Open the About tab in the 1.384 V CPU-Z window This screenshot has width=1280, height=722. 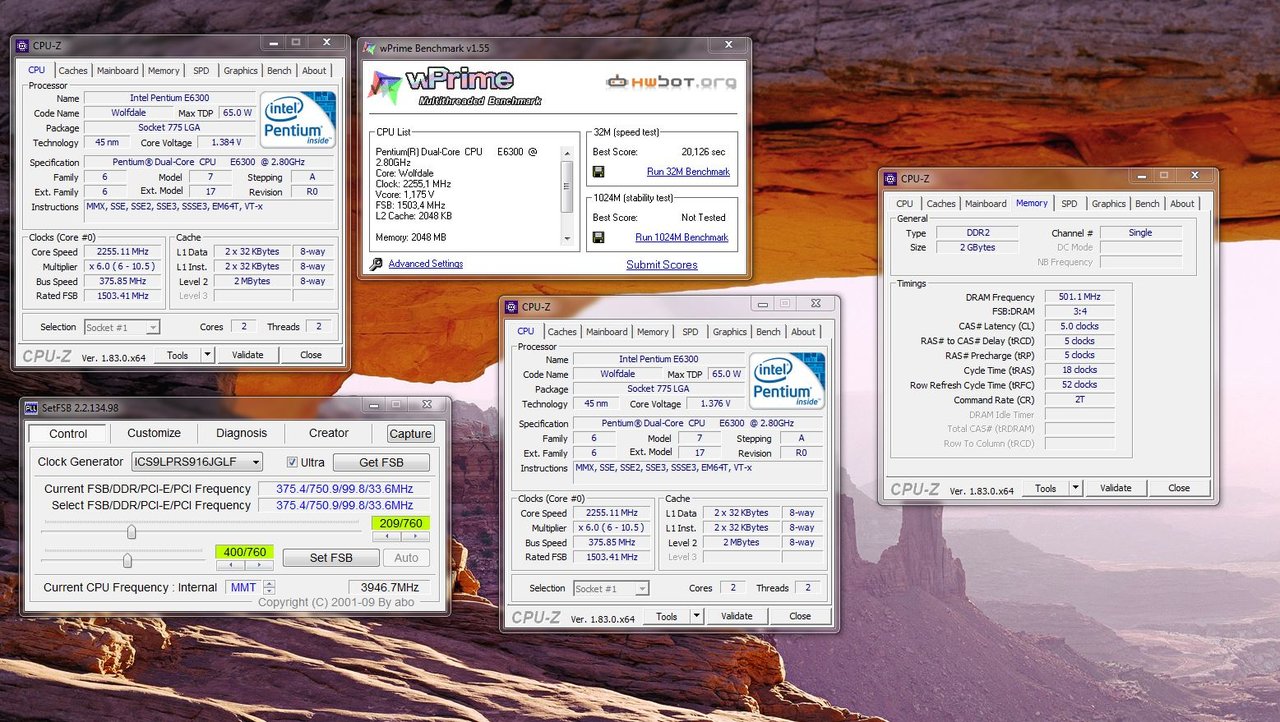click(314, 71)
